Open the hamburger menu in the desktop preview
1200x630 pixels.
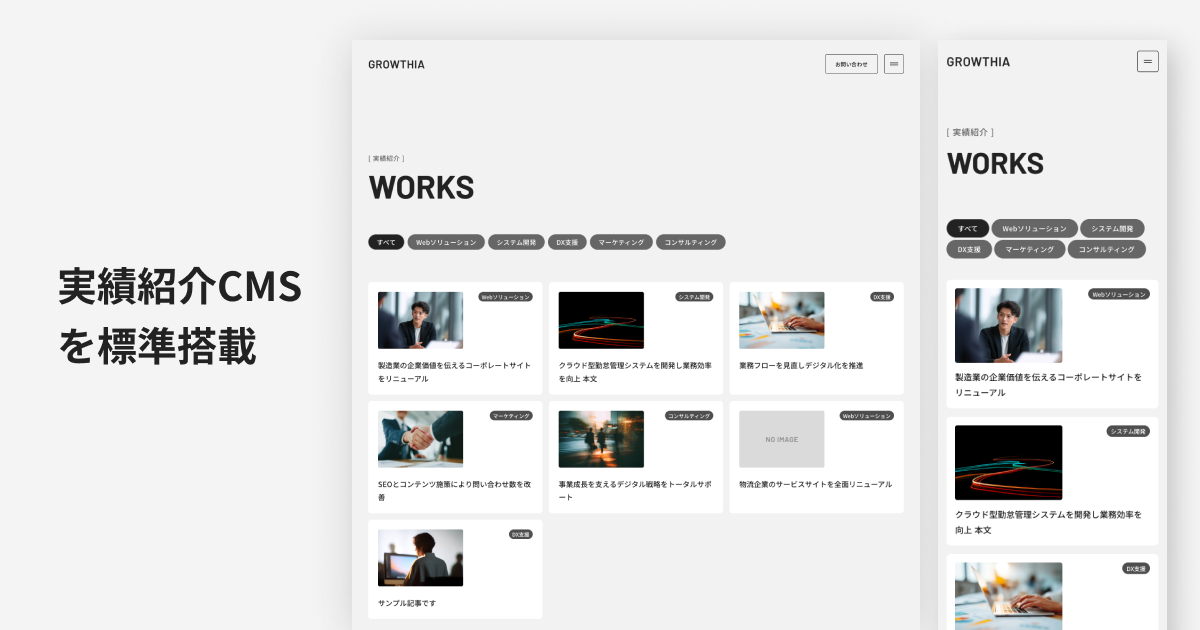[894, 64]
